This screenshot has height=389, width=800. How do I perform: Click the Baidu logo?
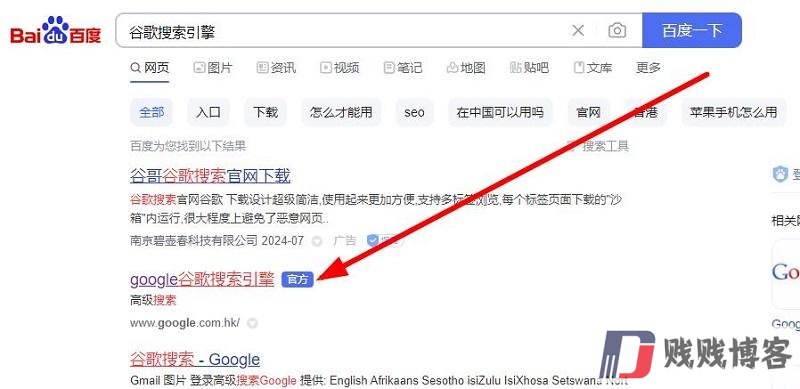point(56,31)
